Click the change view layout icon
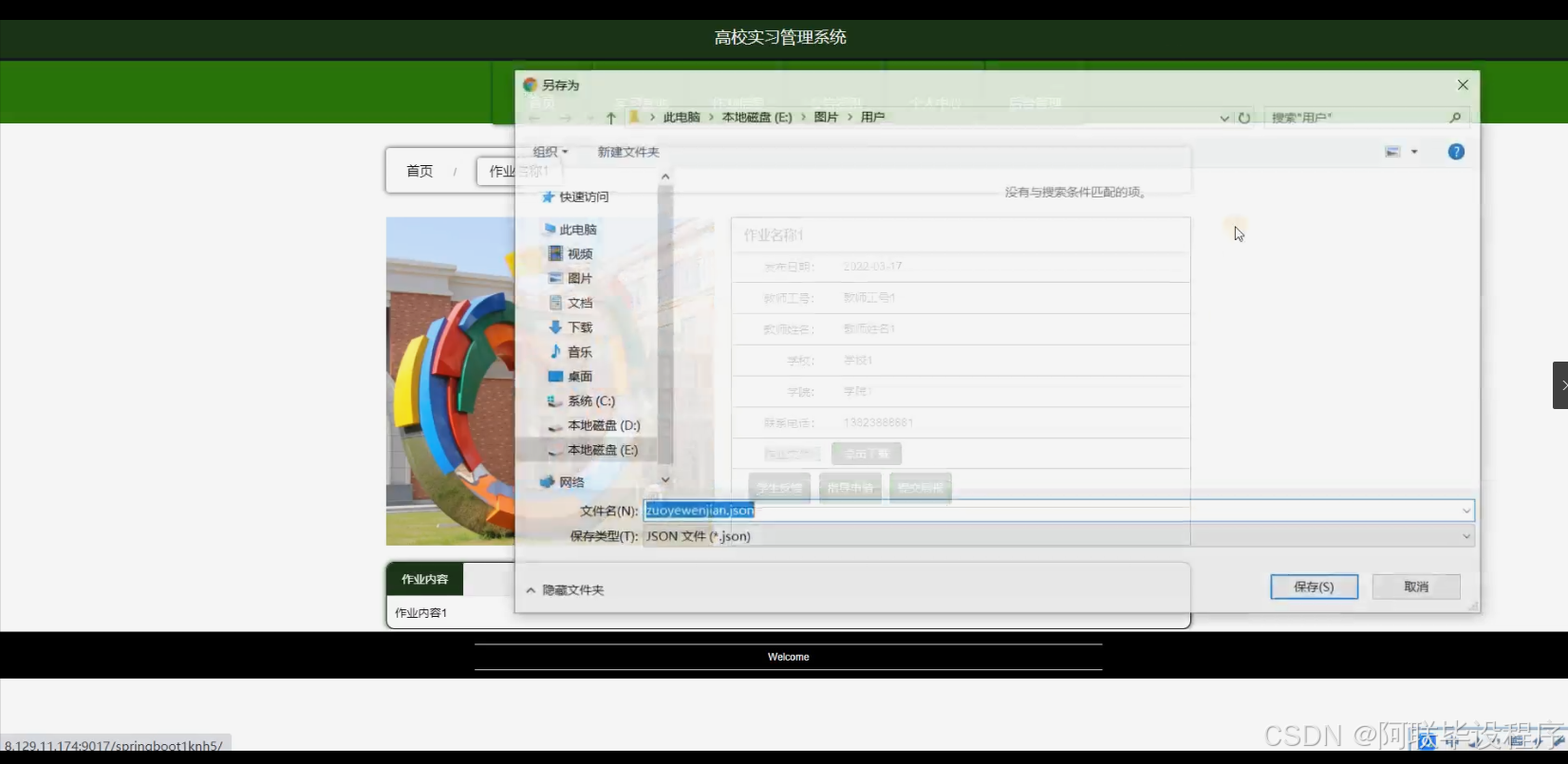The image size is (1568, 764). (1392, 152)
